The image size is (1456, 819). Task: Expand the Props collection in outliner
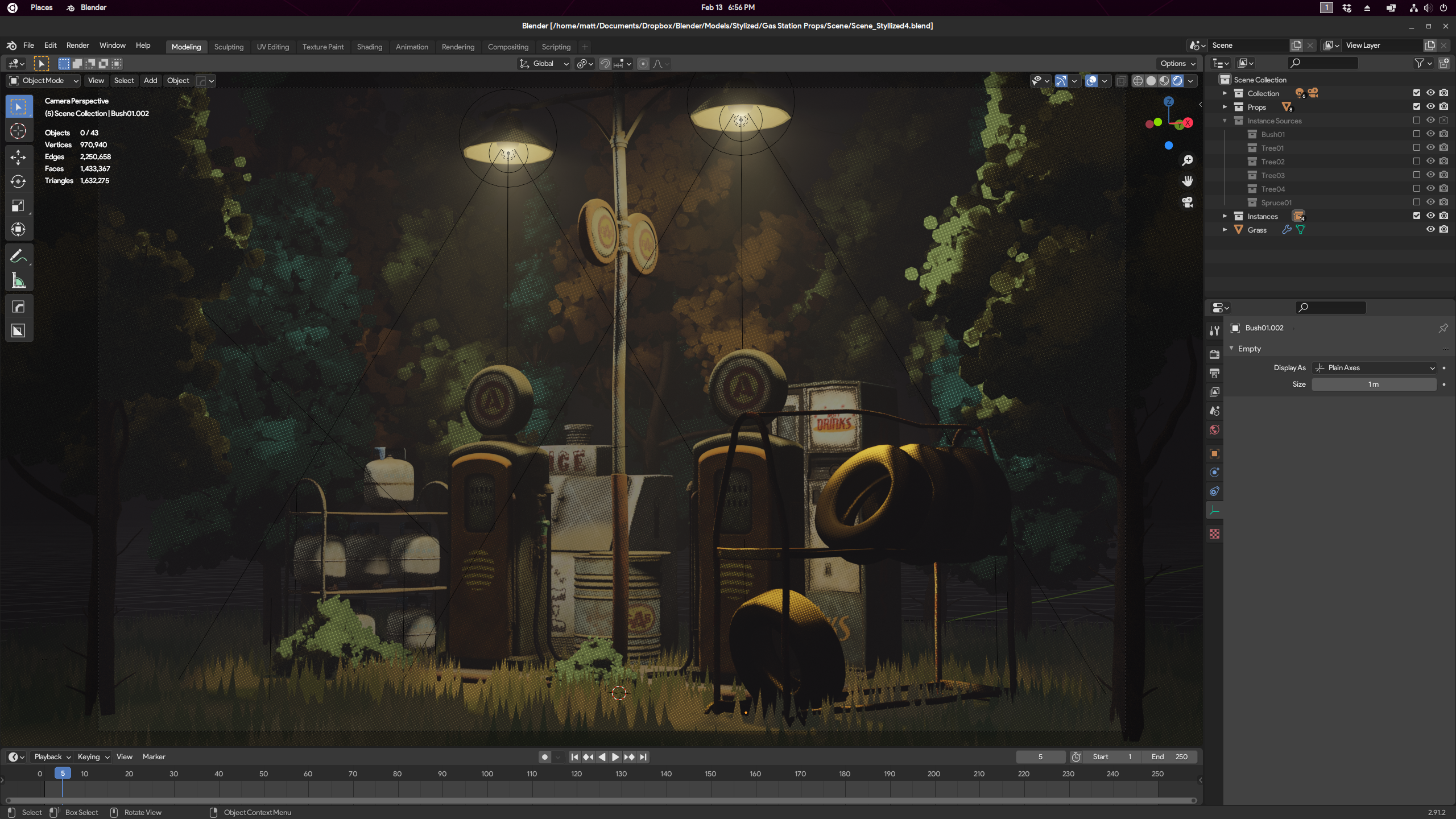tap(1225, 107)
